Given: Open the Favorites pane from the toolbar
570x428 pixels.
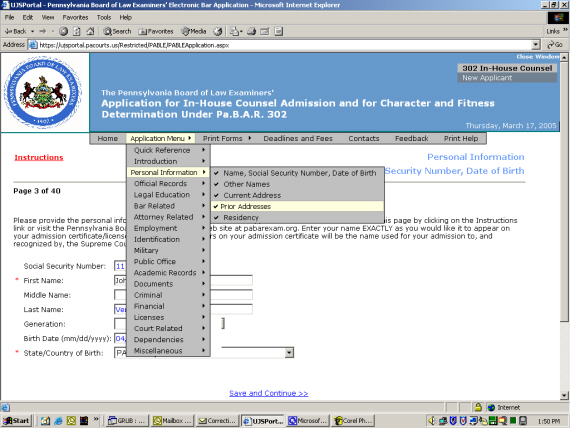Looking at the screenshot, I should [156, 31].
